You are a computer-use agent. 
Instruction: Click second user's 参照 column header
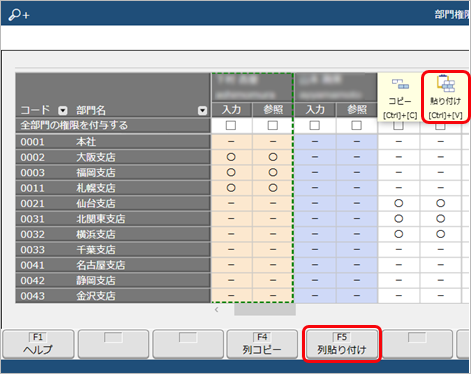pos(357,110)
